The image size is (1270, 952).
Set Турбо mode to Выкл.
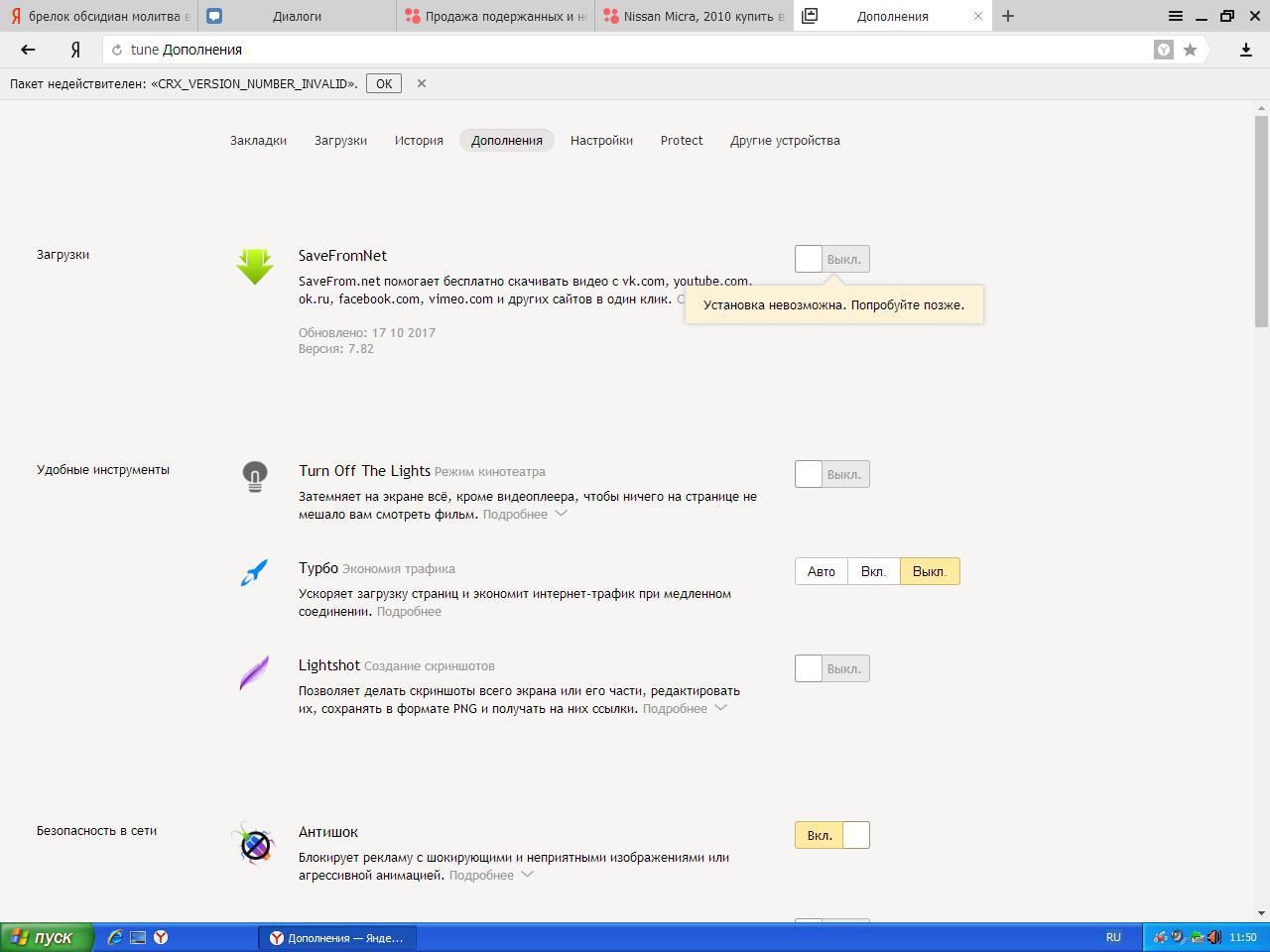click(x=930, y=571)
